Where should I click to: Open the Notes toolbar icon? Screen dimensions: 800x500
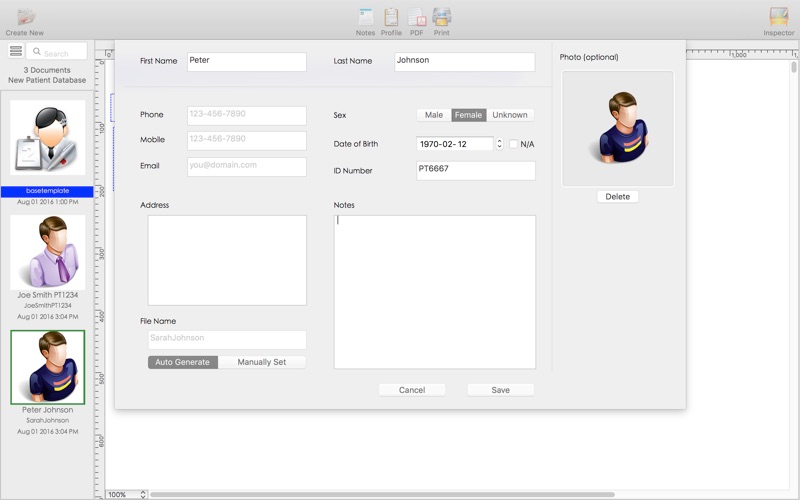(365, 17)
